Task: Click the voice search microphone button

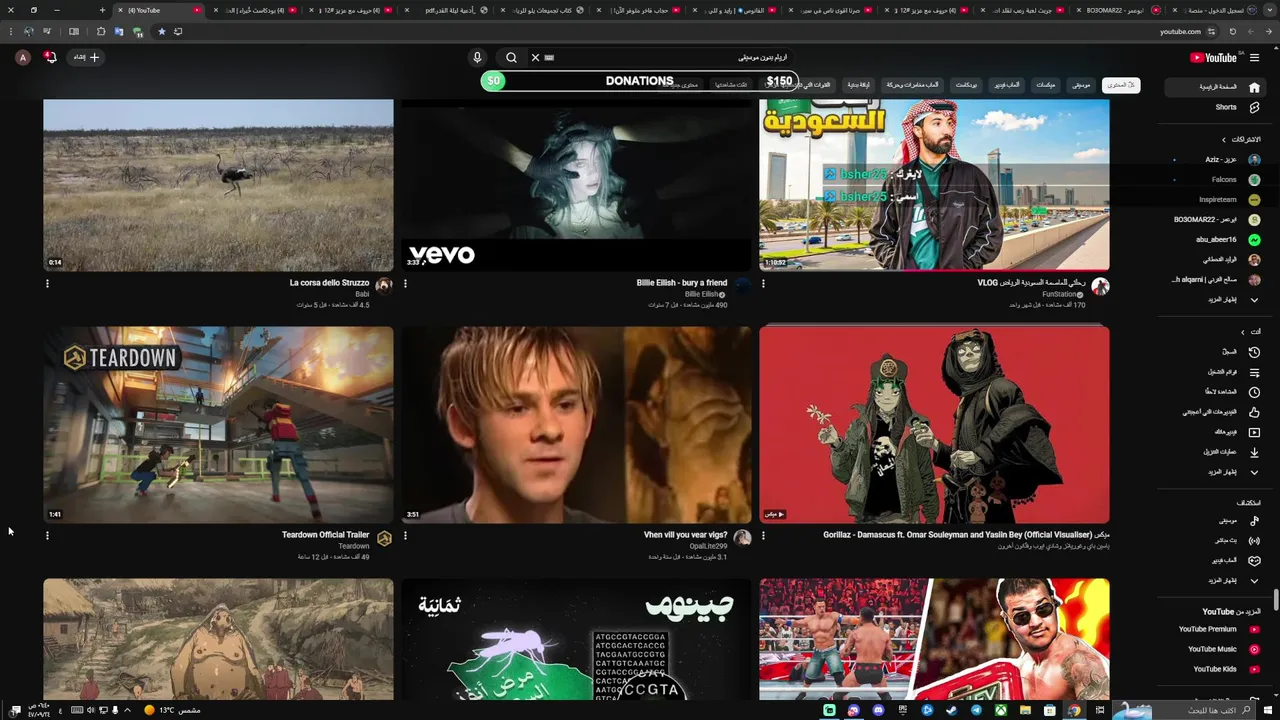Action: point(477,58)
